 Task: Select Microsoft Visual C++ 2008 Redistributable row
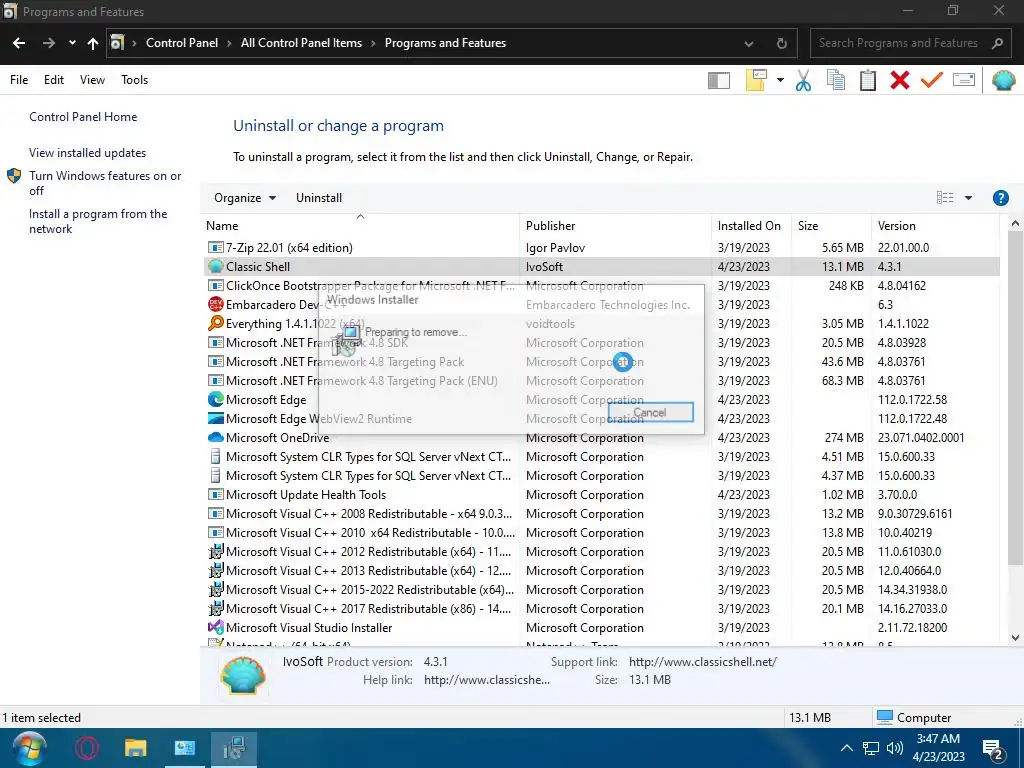pyautogui.click(x=601, y=513)
